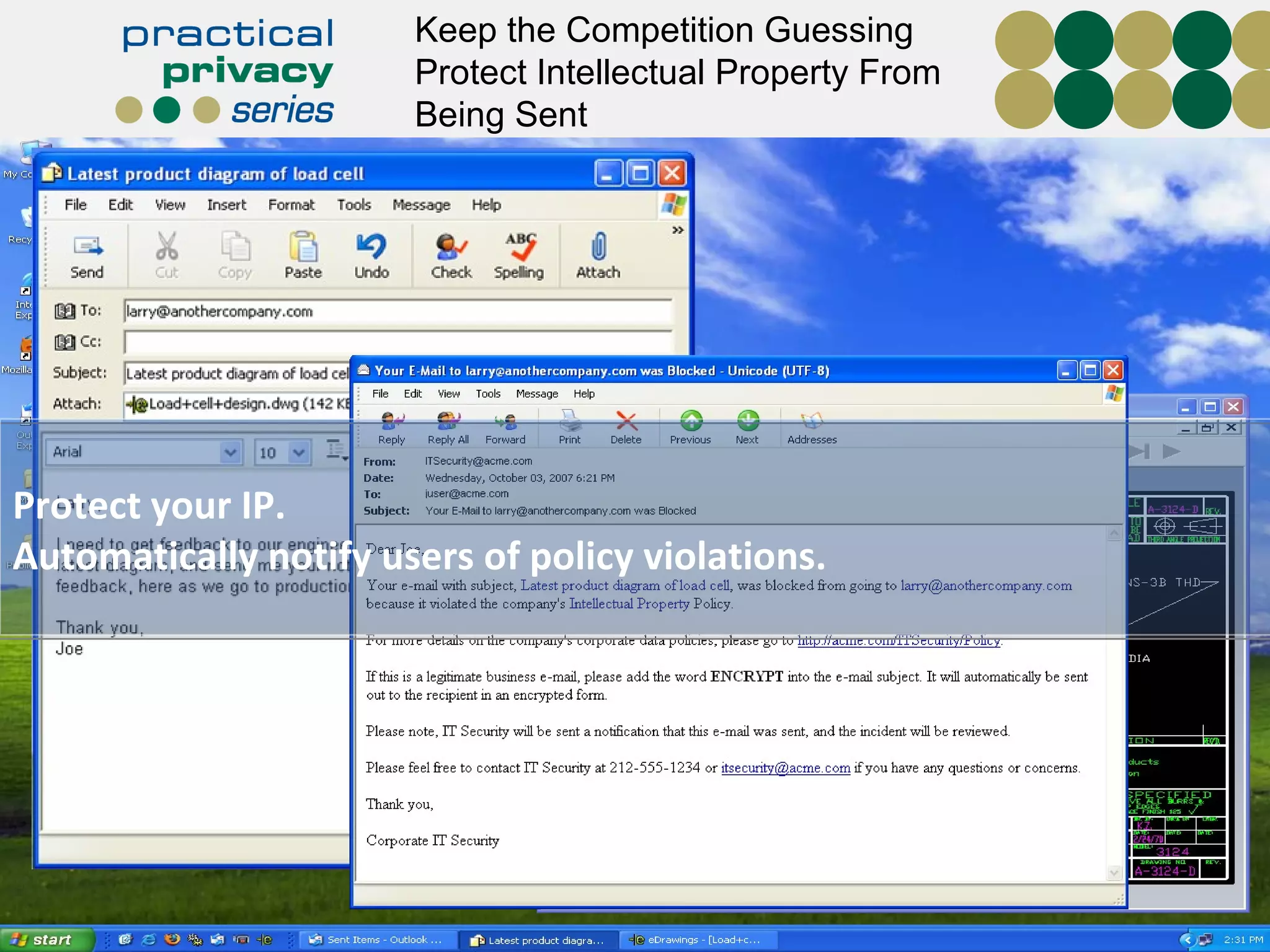1270x952 pixels.
Task: Click Internet Explorer quick launch icon
Action: click(149, 940)
